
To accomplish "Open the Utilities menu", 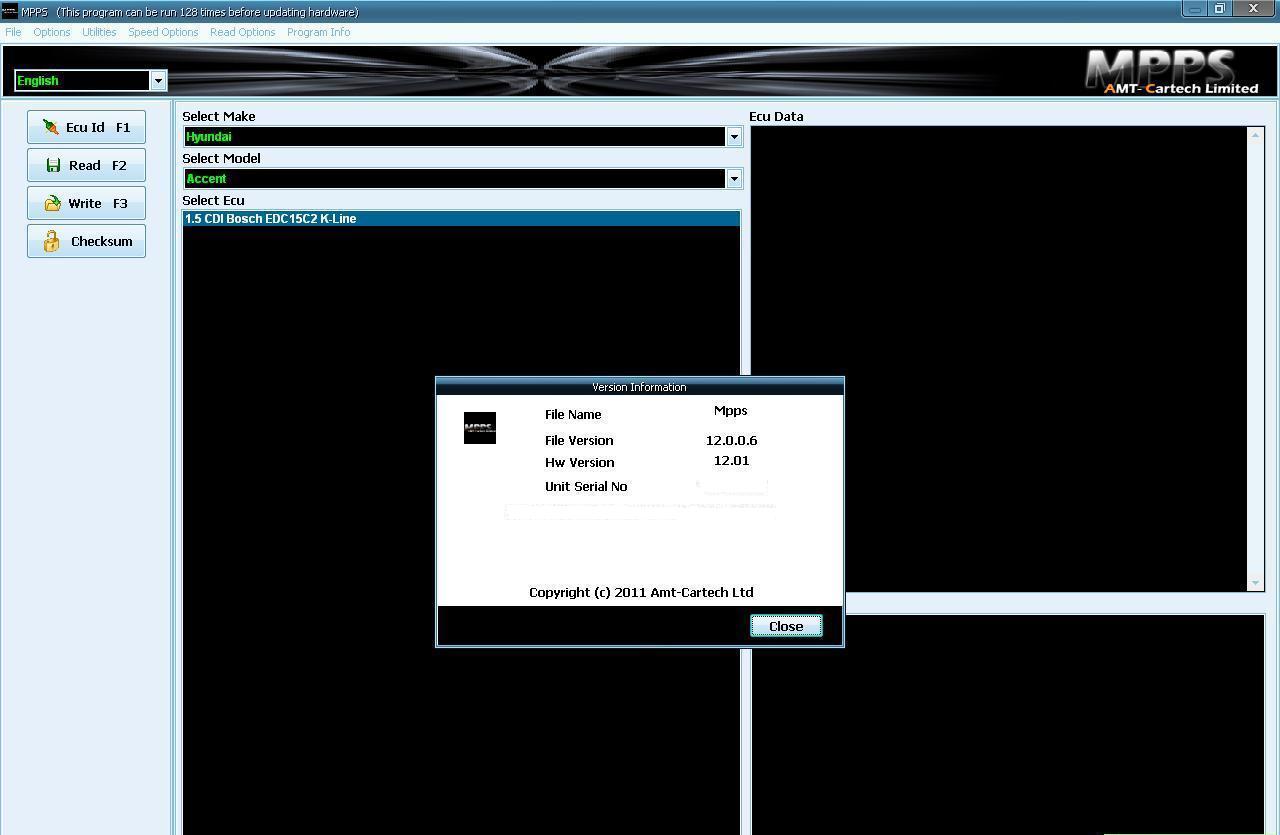I will pyautogui.click(x=99, y=32).
